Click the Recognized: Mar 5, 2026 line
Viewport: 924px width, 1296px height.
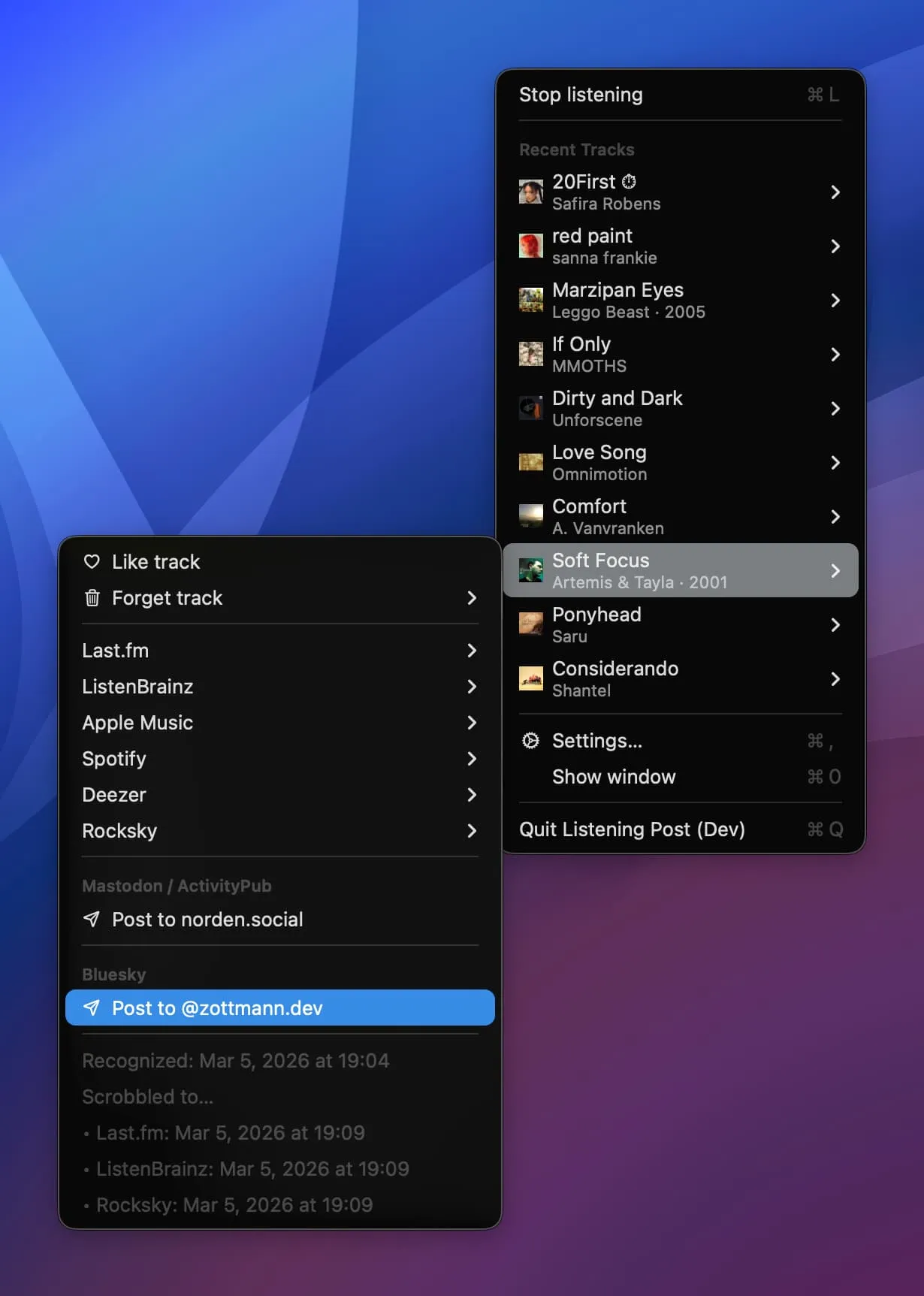(x=236, y=1061)
